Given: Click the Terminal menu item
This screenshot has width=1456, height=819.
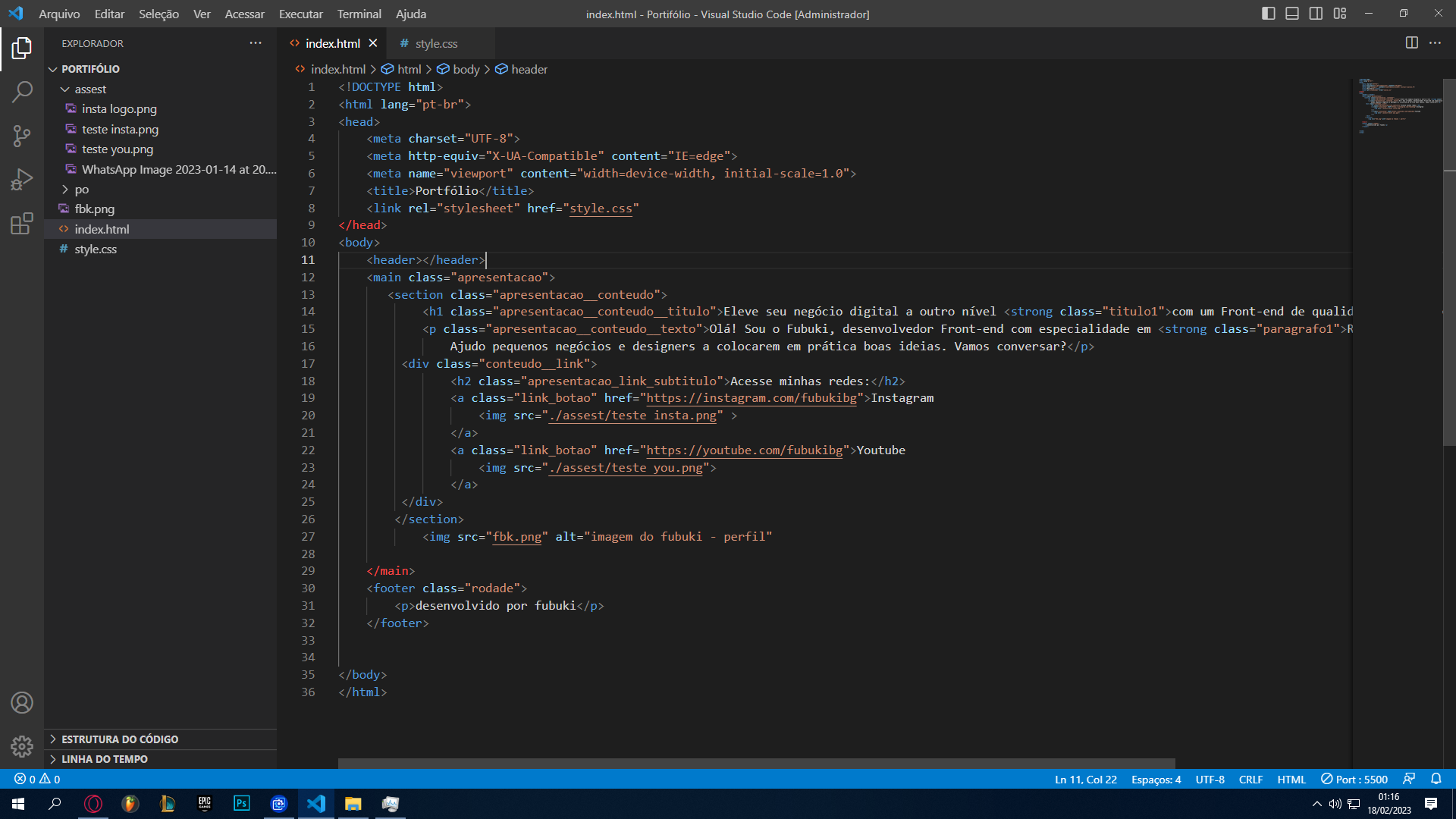Looking at the screenshot, I should pos(359,13).
